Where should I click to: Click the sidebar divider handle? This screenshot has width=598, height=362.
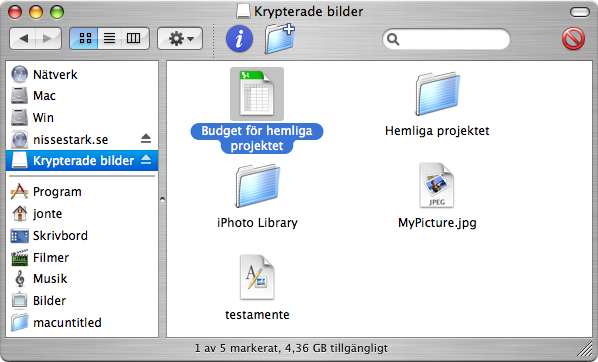pos(162,199)
